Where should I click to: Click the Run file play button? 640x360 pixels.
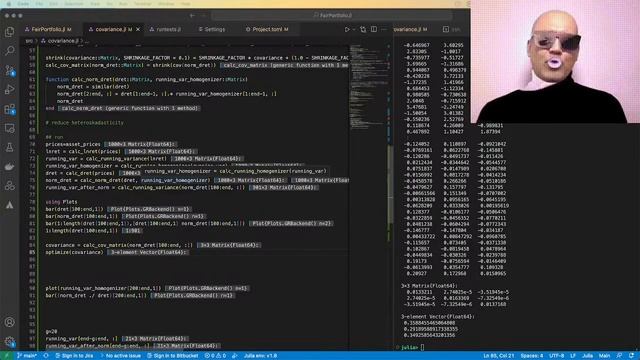click(x=347, y=29)
